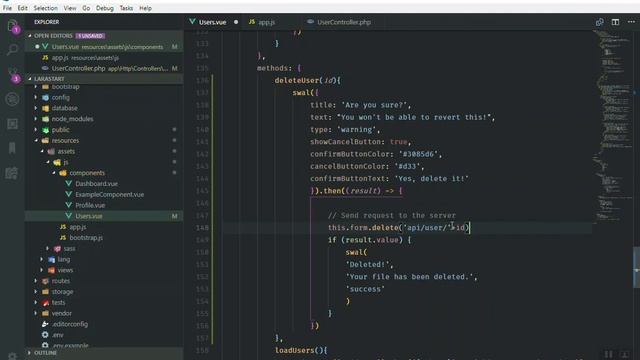Click Vue icon of Dashboard.vue file
Viewport: 640px width, 360px height.
69,184
